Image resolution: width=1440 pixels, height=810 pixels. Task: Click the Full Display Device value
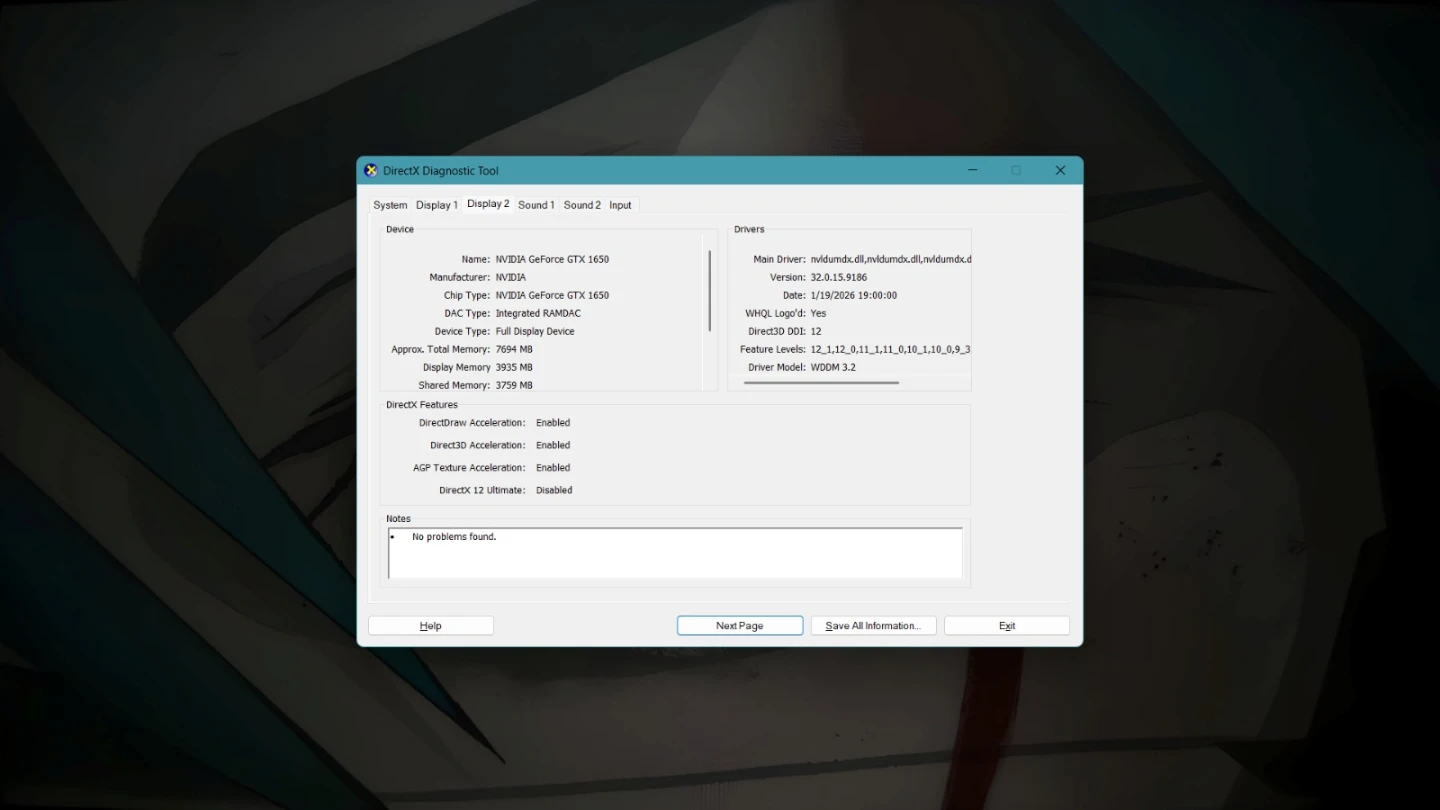[x=535, y=331]
